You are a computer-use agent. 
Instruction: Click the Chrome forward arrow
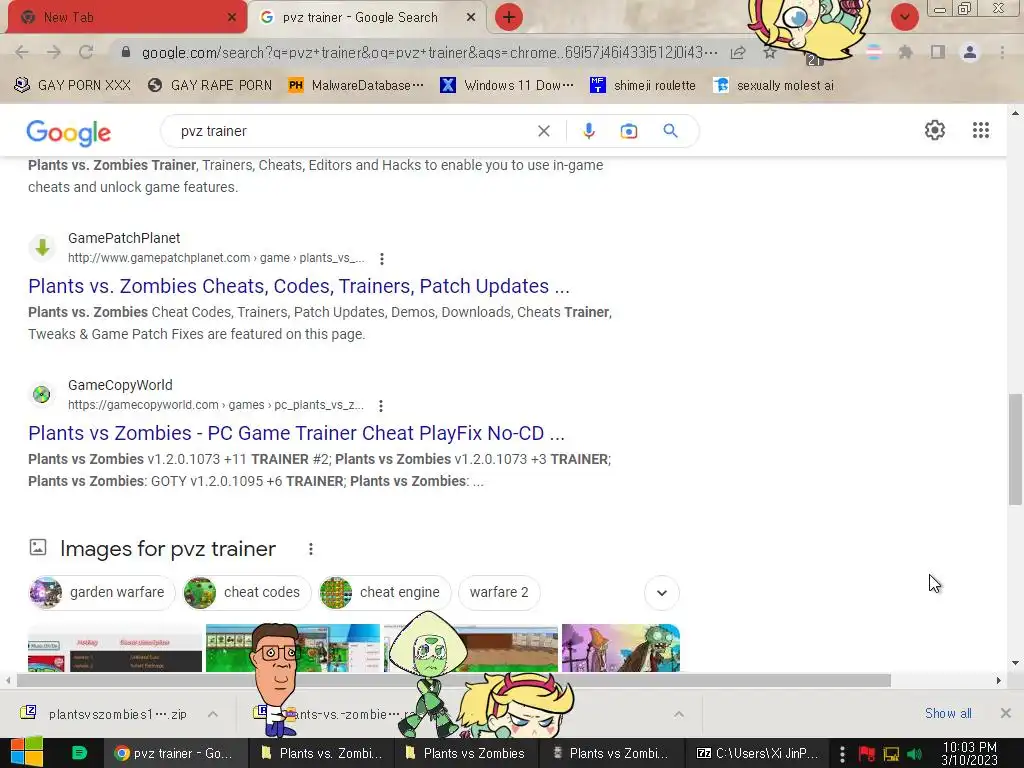[x=54, y=52]
